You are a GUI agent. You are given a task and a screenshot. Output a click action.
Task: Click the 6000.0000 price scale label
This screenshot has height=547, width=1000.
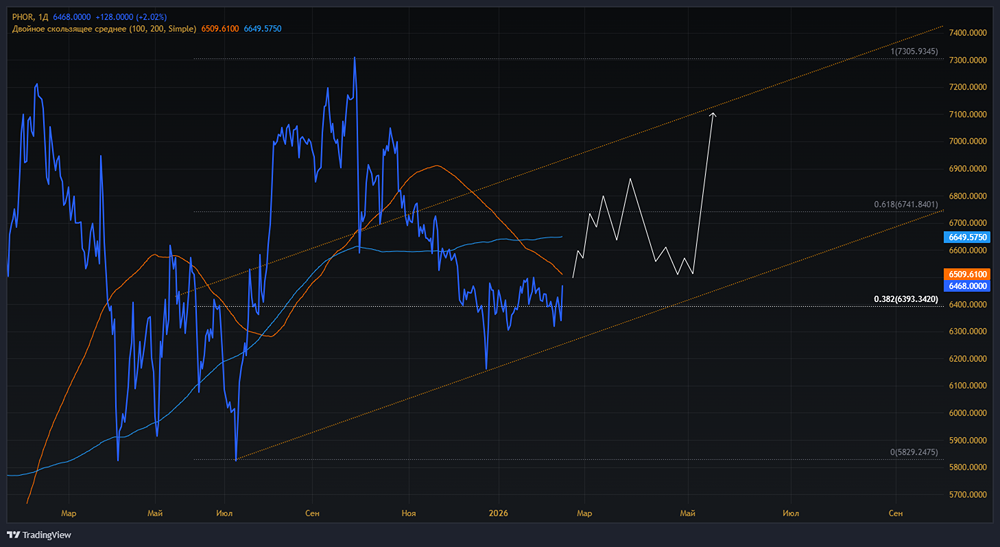point(967,413)
